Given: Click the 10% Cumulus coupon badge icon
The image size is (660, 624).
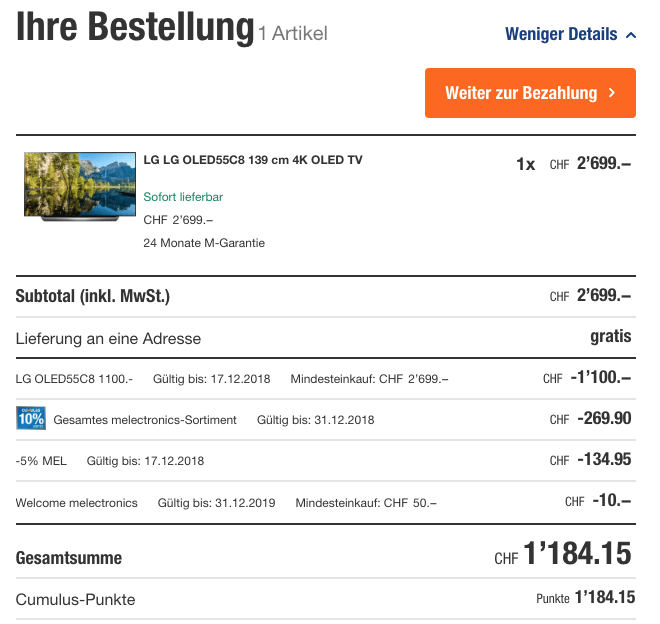Looking at the screenshot, I should click(31, 419).
